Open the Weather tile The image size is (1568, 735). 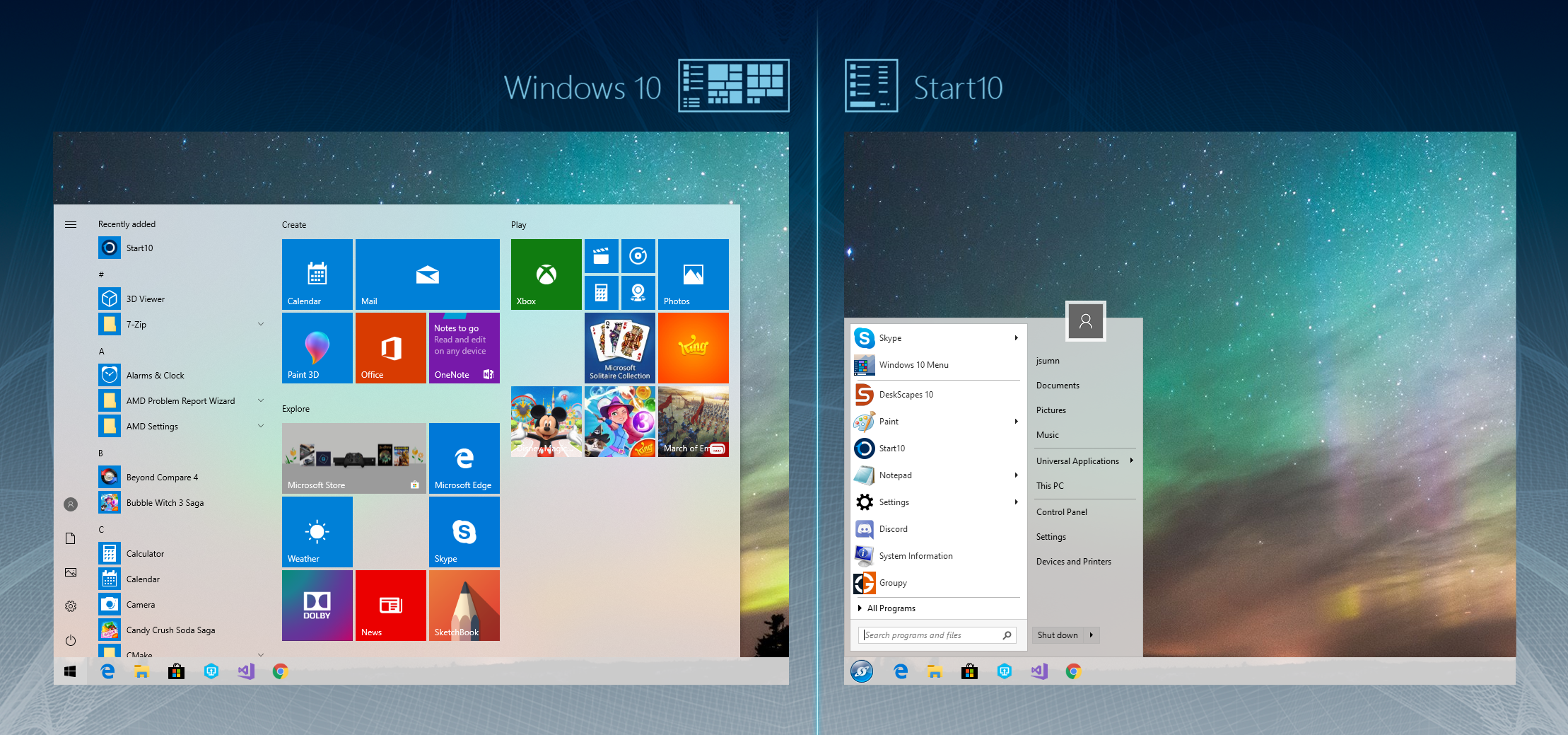pos(317,532)
